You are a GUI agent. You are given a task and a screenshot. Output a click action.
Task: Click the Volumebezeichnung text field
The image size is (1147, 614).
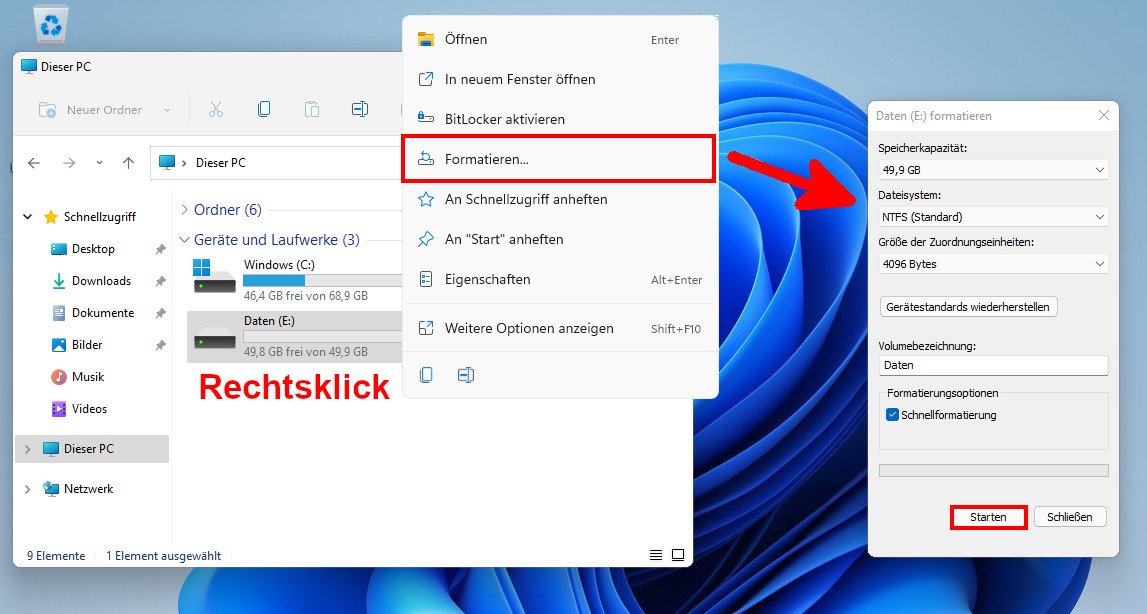point(993,364)
